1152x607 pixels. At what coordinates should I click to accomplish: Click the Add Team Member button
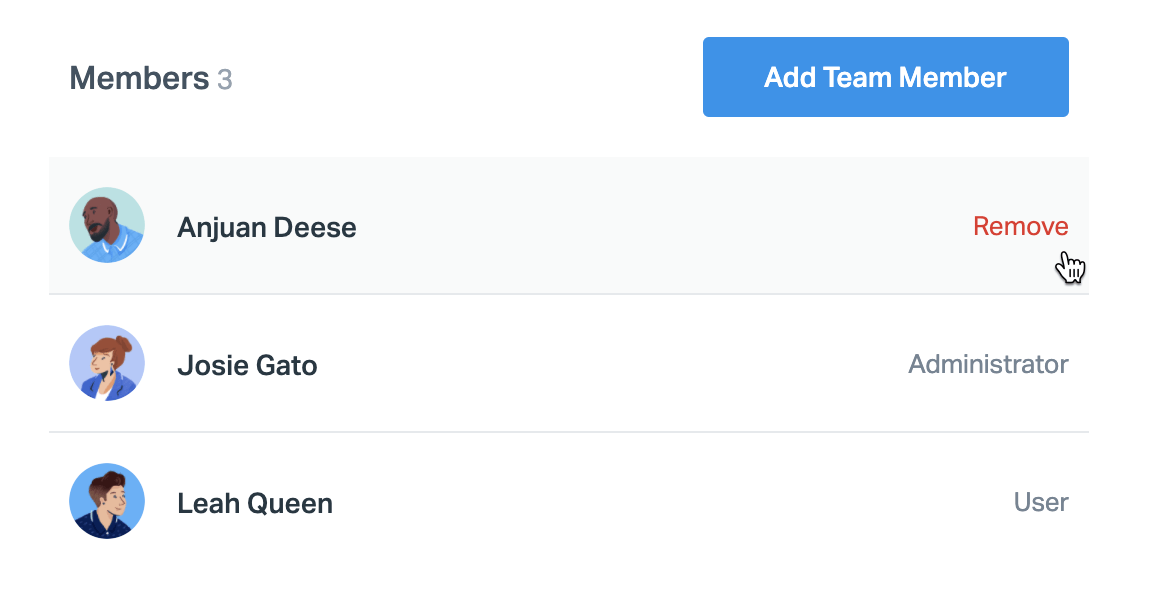885,77
